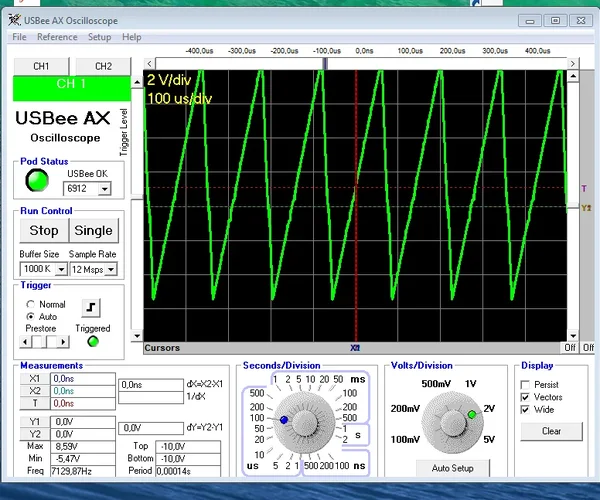The width and height of the screenshot is (600, 500).
Task: Click the Min value -5,47V
Action: tap(83, 458)
